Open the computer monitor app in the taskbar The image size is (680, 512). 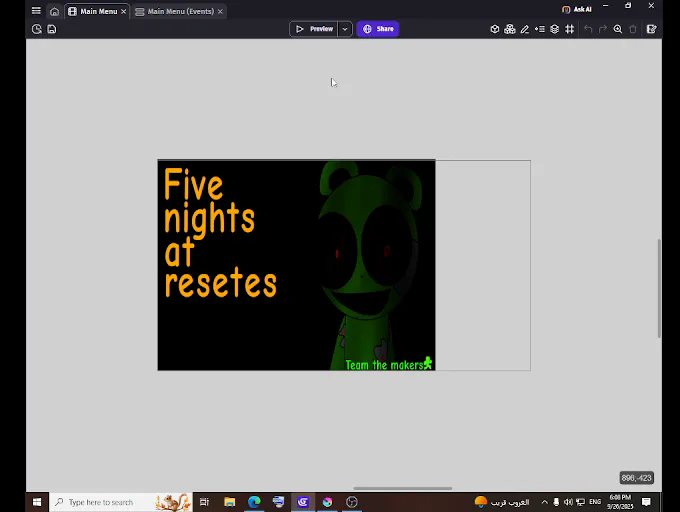[278, 502]
